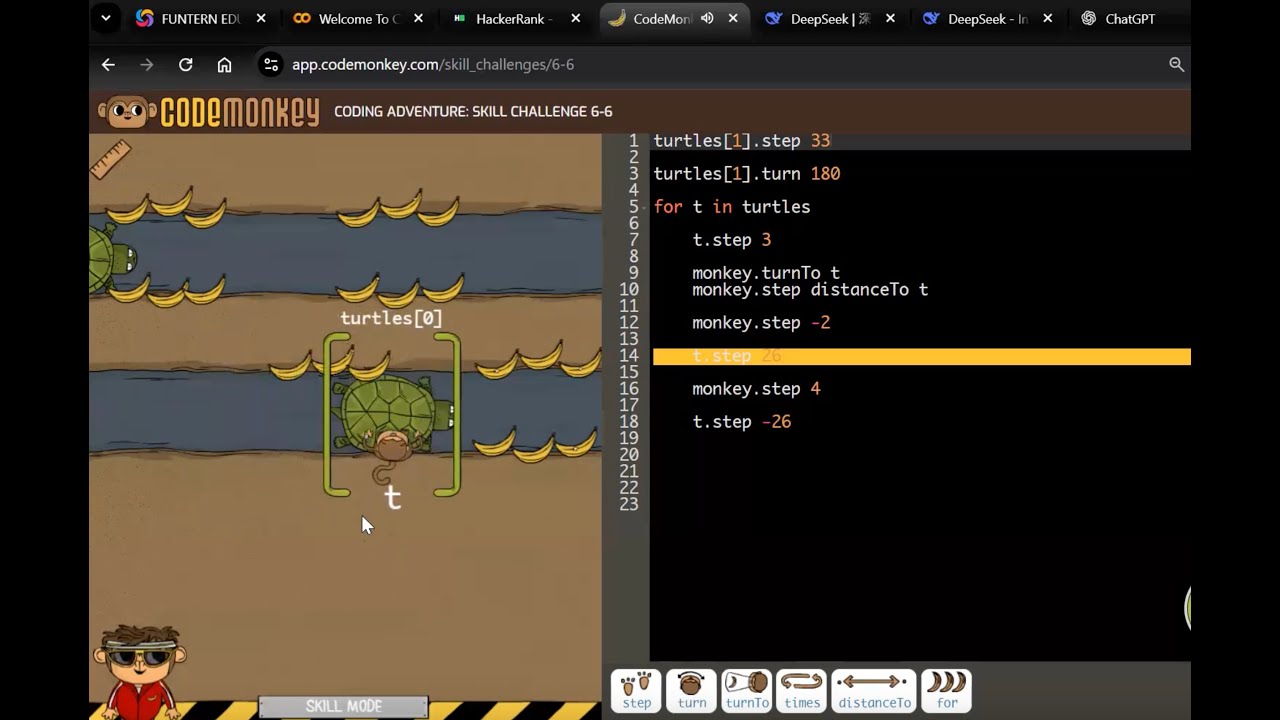Click code line 'monkey.turnTo t'

(766, 273)
